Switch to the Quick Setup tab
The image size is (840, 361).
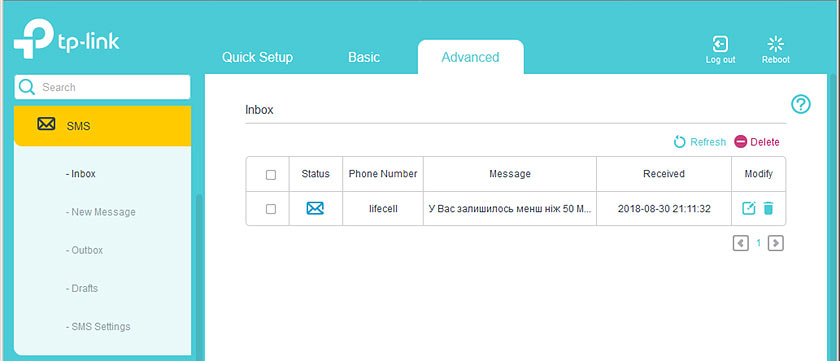click(258, 57)
